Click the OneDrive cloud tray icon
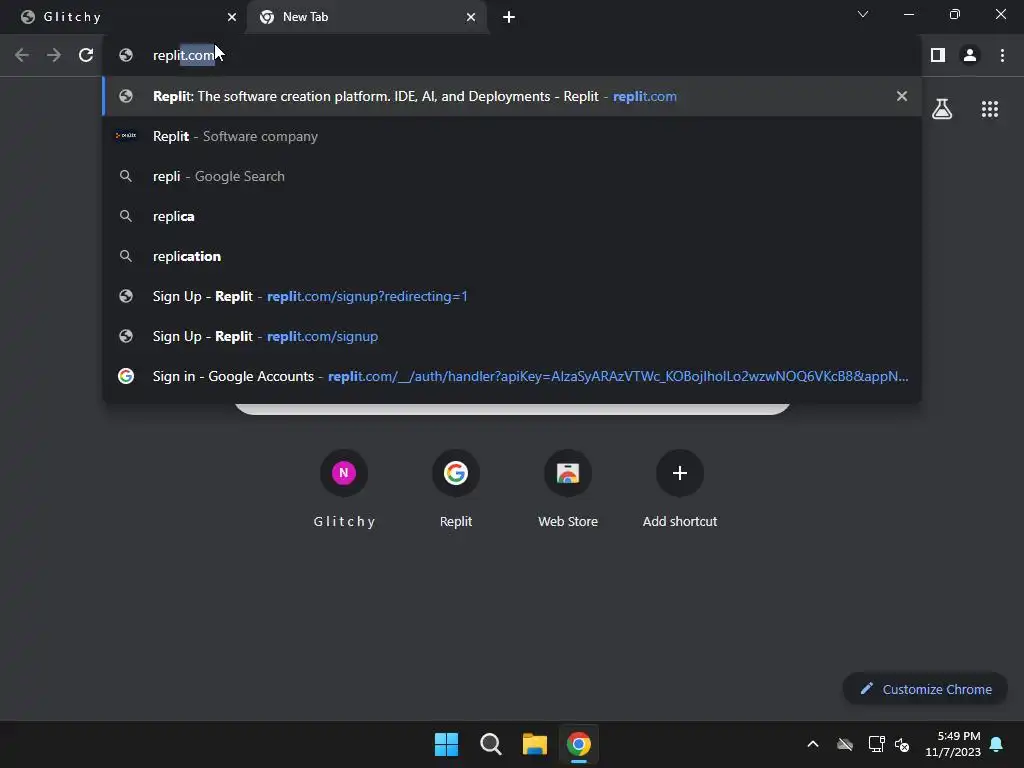 (x=845, y=744)
